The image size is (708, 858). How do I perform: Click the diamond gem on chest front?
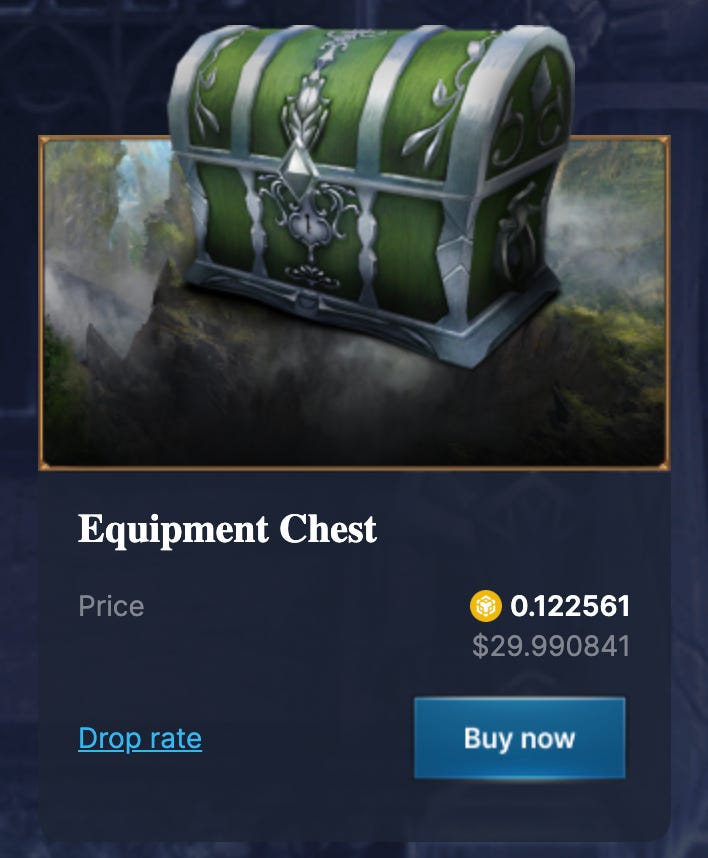point(296,163)
